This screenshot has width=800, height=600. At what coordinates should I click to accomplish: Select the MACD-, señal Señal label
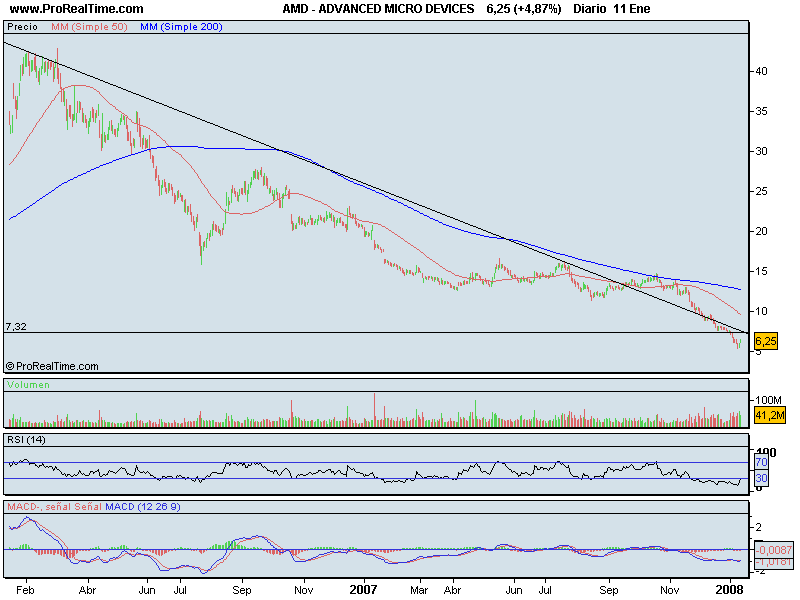point(55,507)
